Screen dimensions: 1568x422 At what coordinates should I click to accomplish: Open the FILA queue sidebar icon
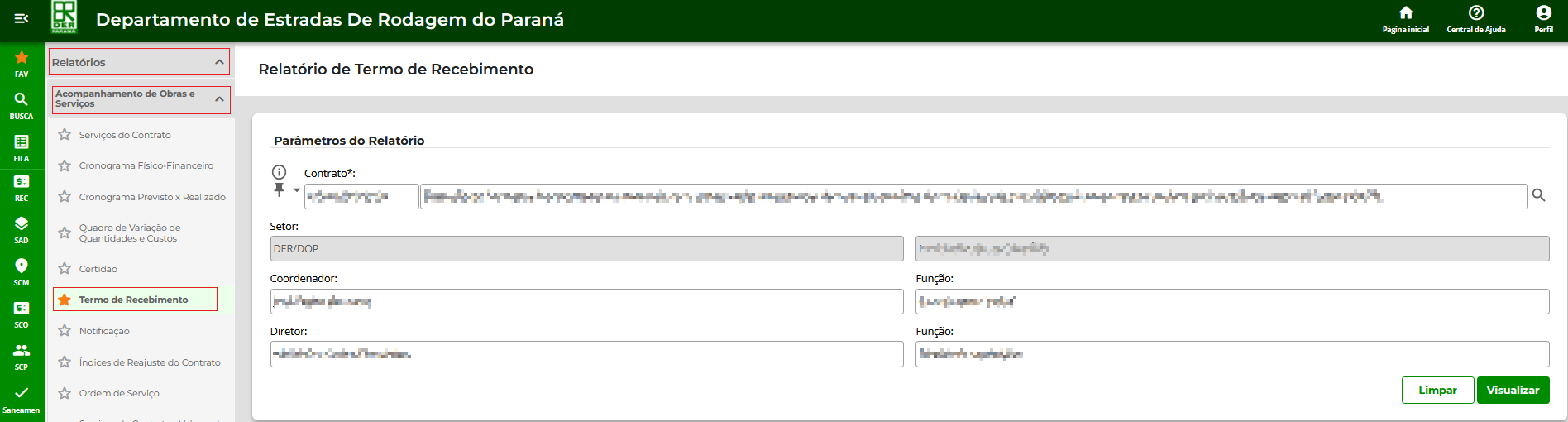click(22, 147)
